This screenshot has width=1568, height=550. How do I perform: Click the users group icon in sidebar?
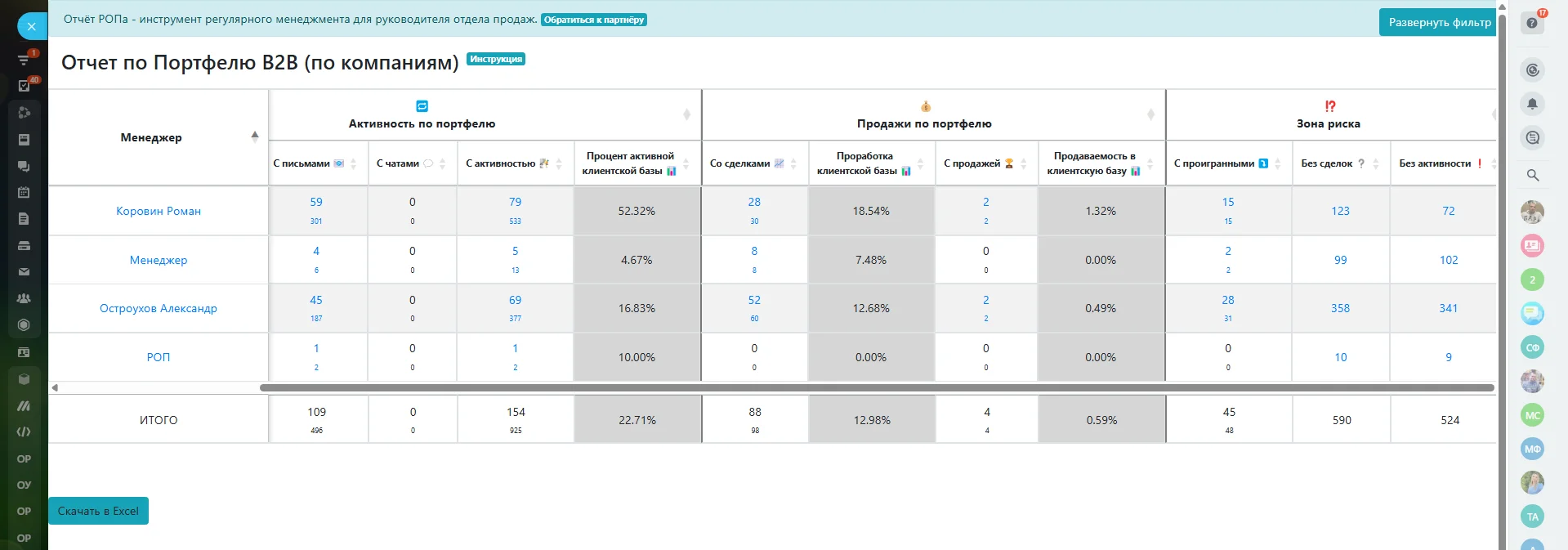[x=24, y=298]
